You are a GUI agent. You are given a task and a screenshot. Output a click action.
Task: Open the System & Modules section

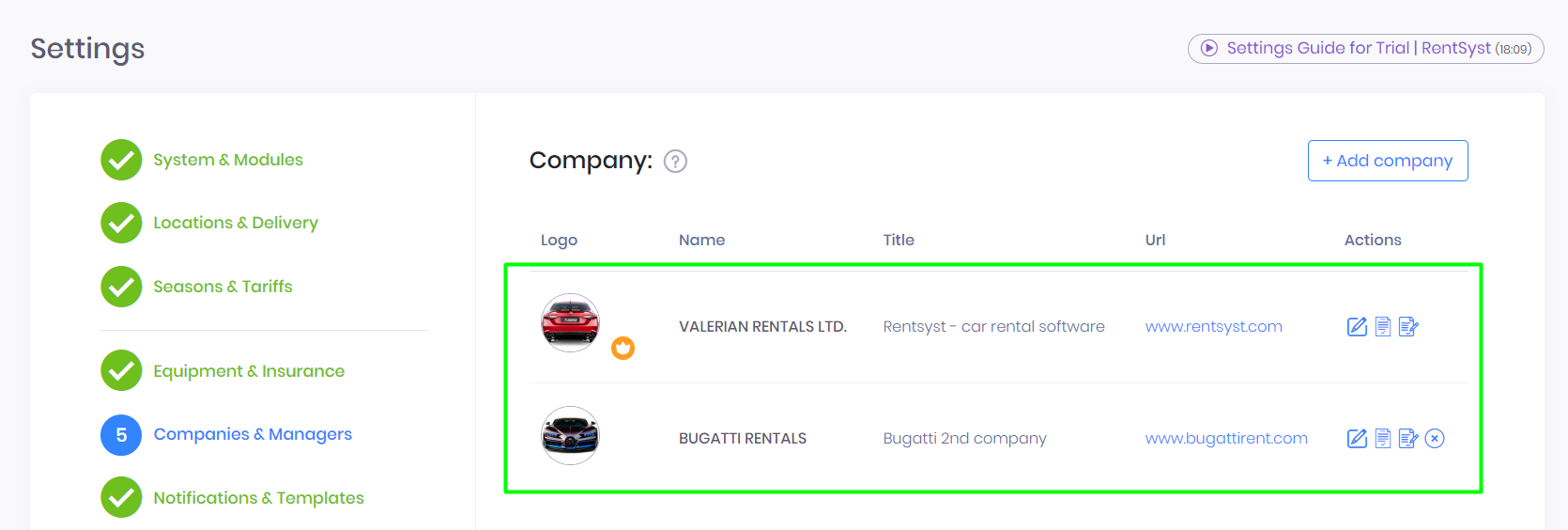[227, 160]
